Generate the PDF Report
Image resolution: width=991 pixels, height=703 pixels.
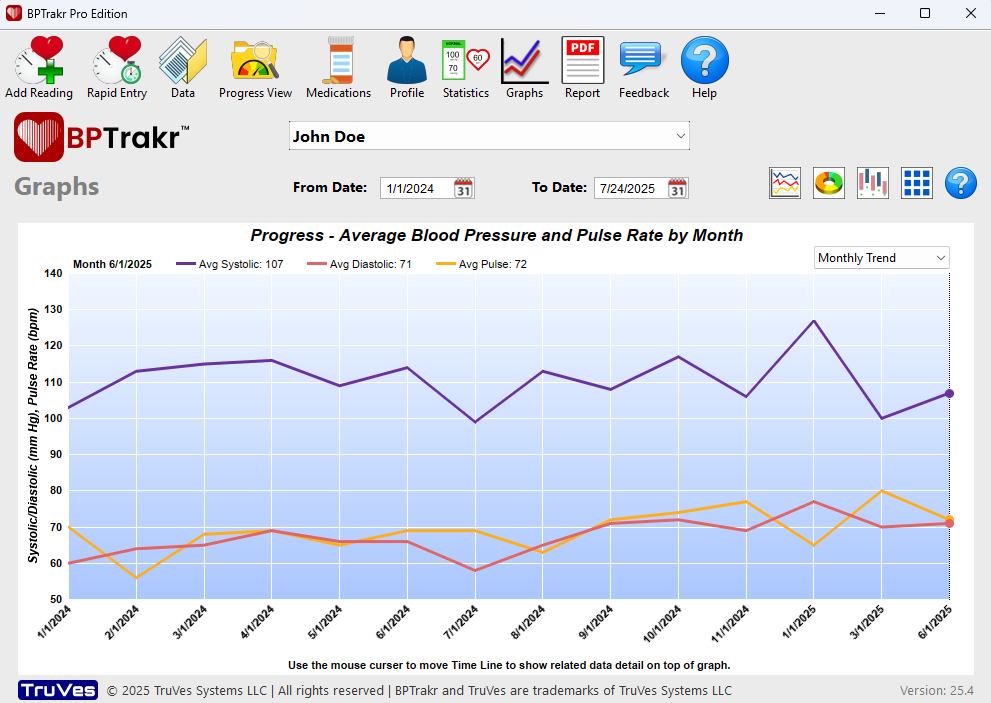coord(582,67)
